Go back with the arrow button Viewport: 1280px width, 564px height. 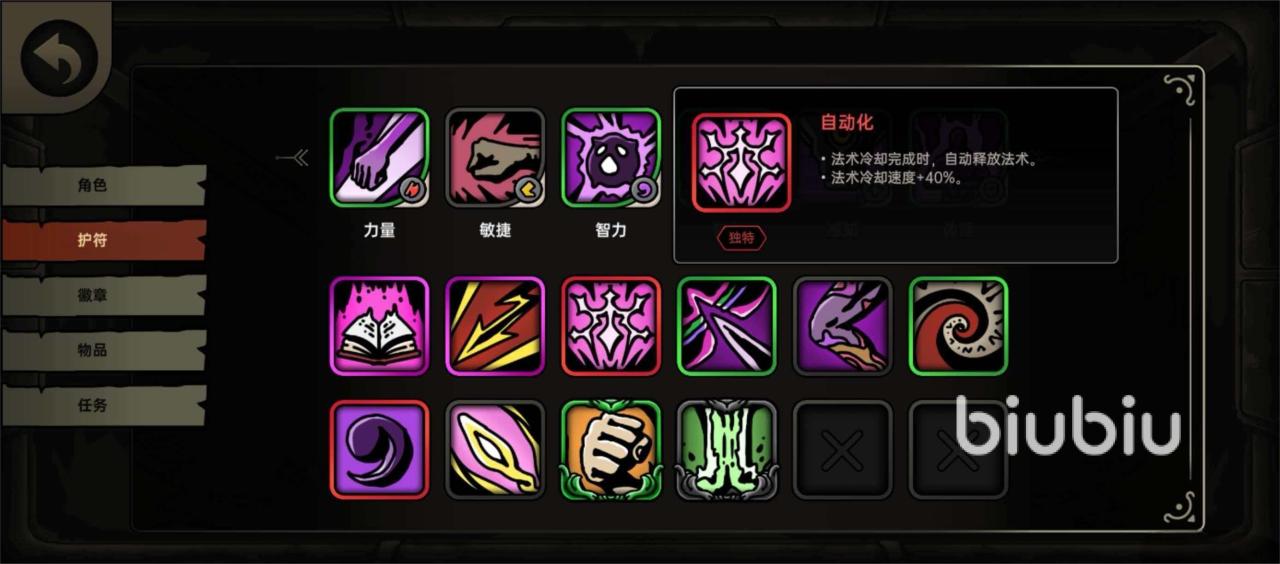[x=59, y=59]
